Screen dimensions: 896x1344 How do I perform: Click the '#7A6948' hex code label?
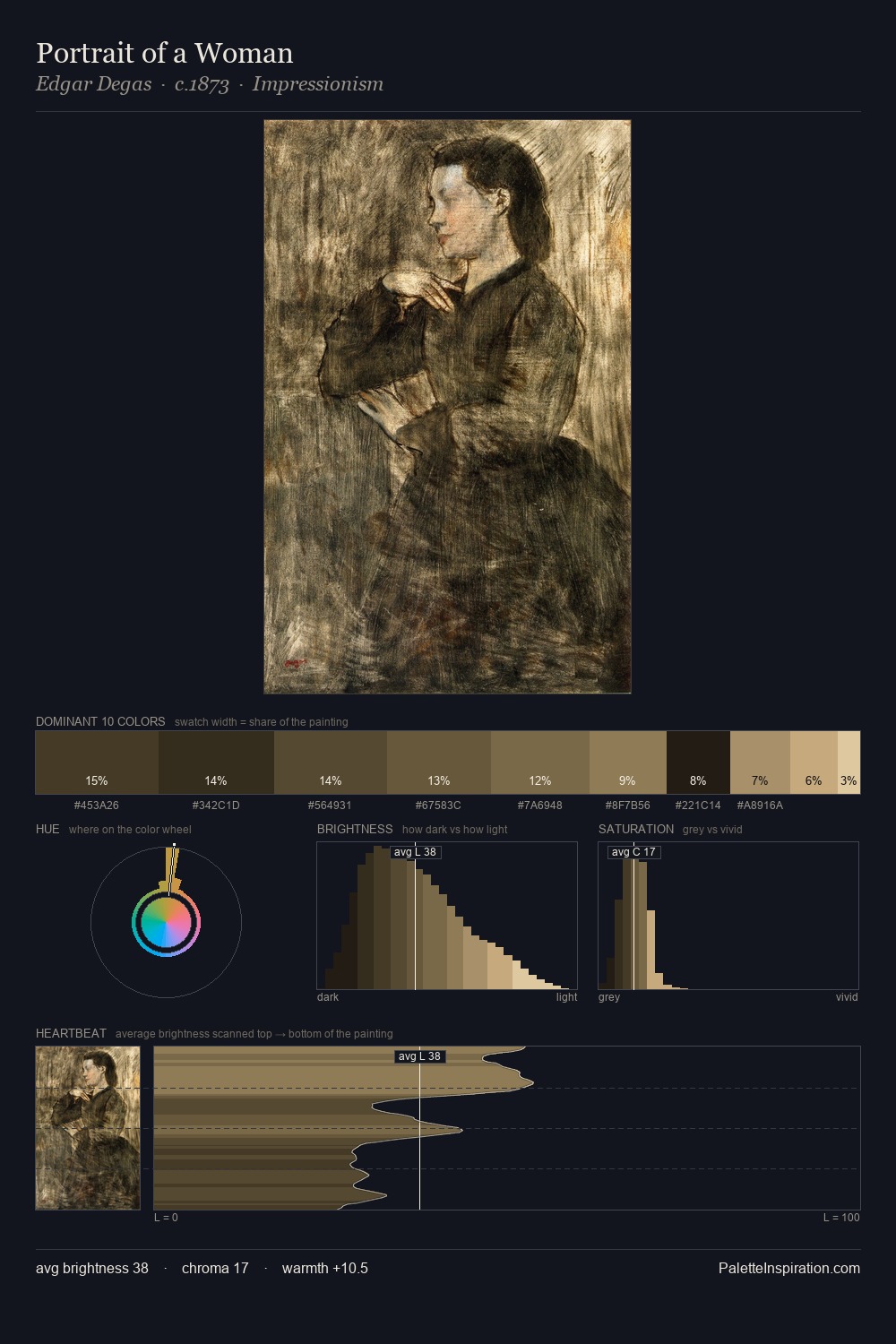click(540, 806)
